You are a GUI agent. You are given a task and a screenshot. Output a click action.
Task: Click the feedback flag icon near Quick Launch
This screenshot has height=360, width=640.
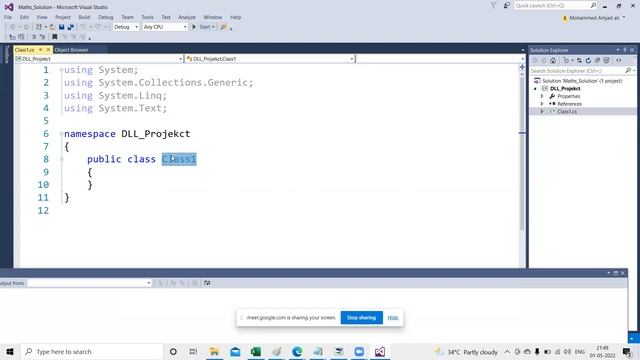click(x=507, y=5)
